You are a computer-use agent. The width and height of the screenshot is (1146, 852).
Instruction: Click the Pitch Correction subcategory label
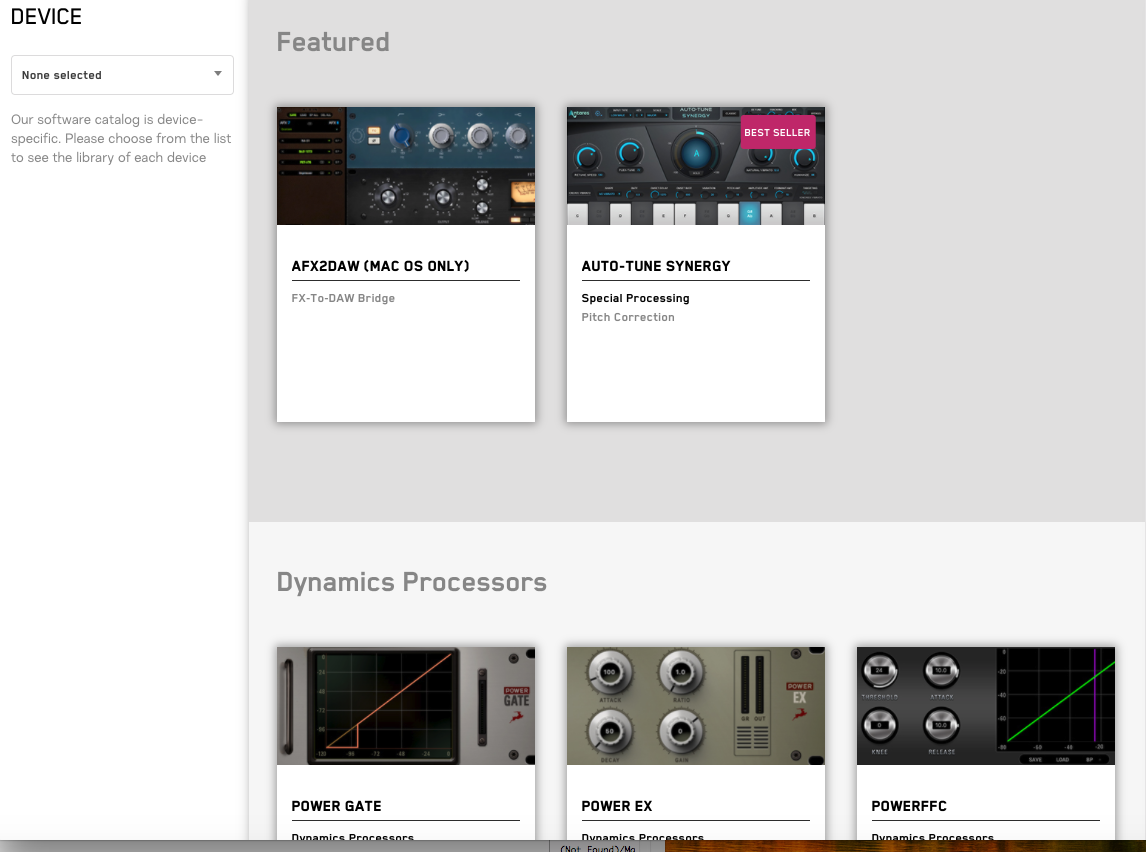[x=628, y=317]
